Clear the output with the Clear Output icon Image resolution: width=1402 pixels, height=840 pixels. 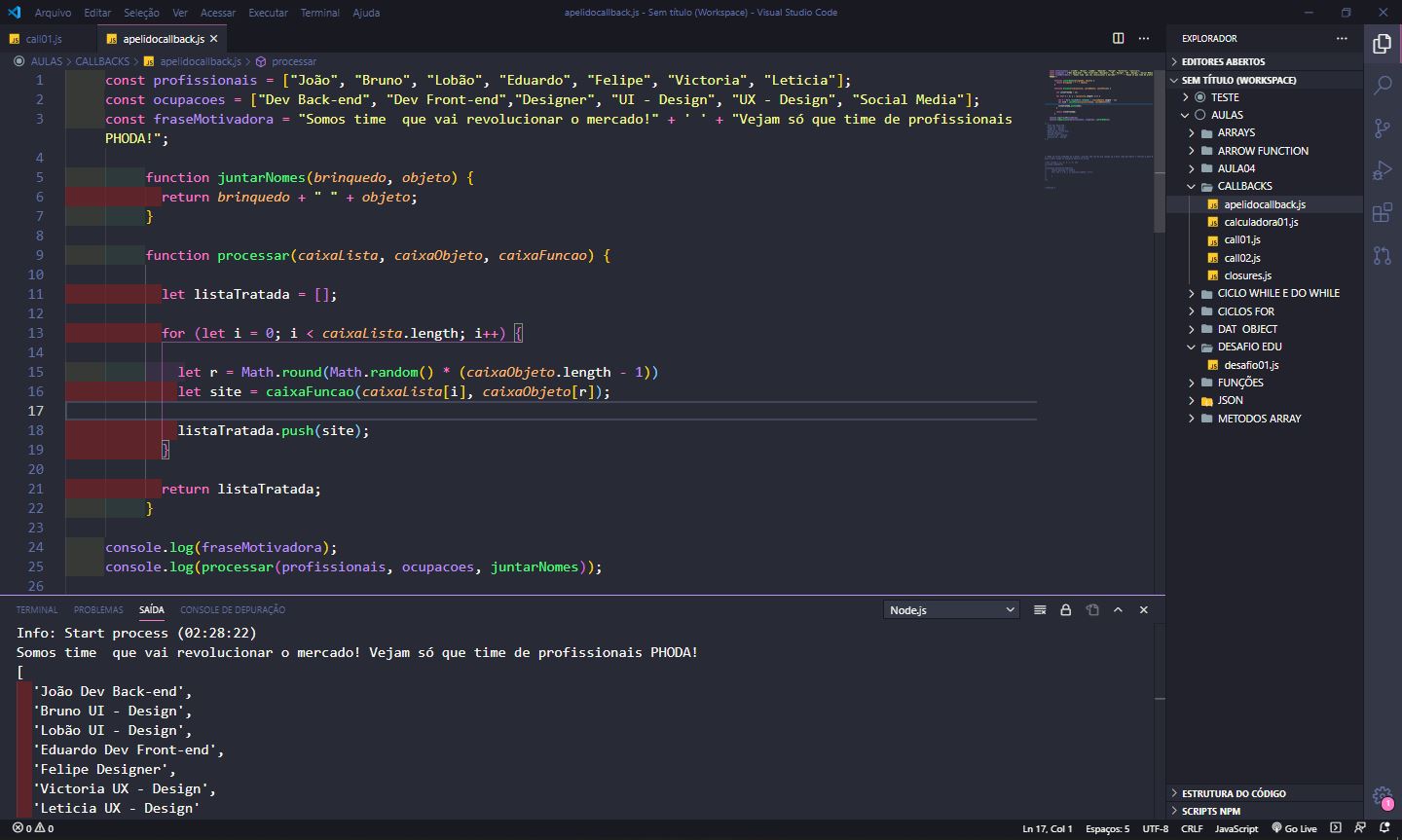pyautogui.click(x=1040, y=609)
